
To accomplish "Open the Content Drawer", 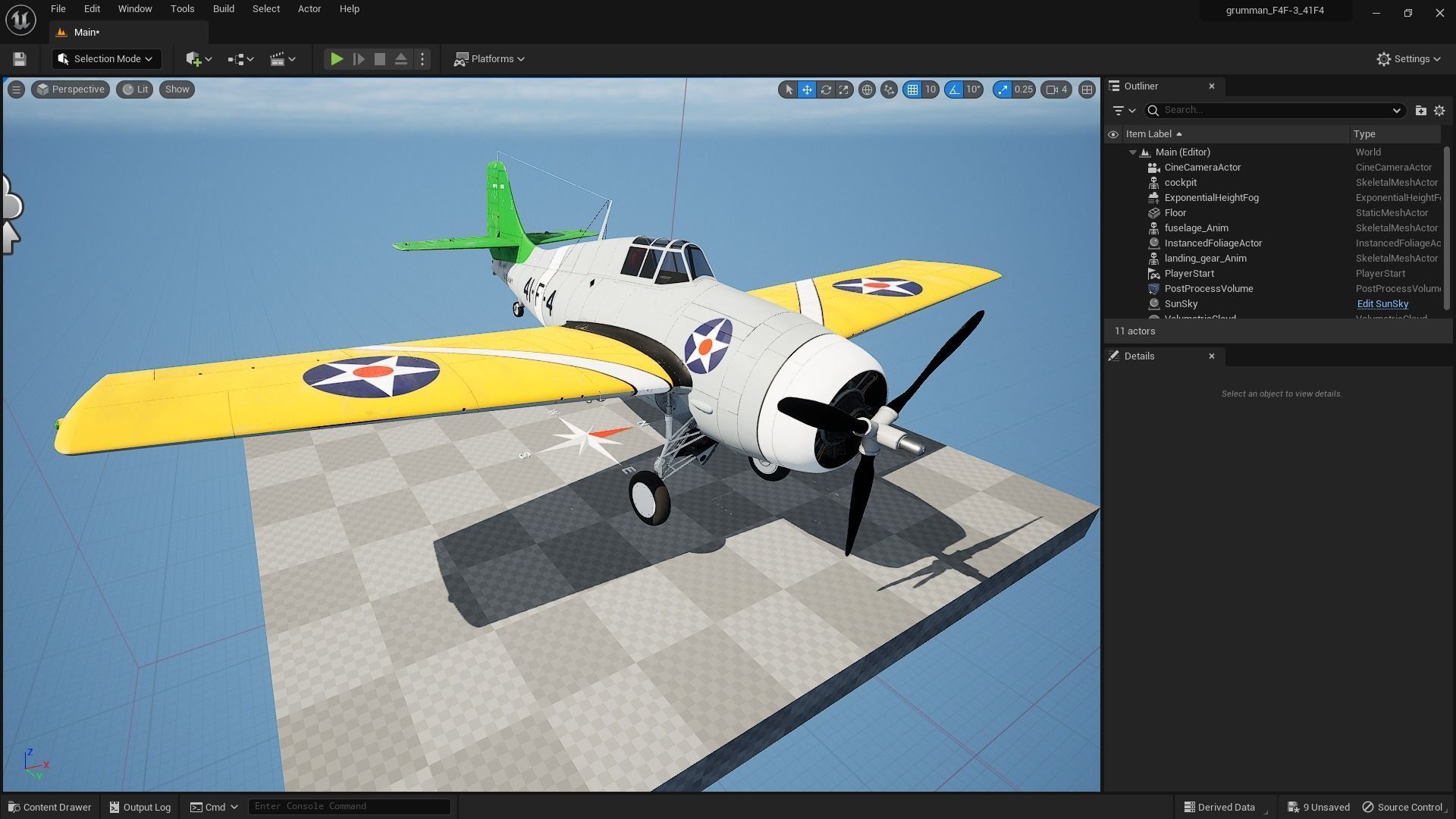I will [x=49, y=807].
